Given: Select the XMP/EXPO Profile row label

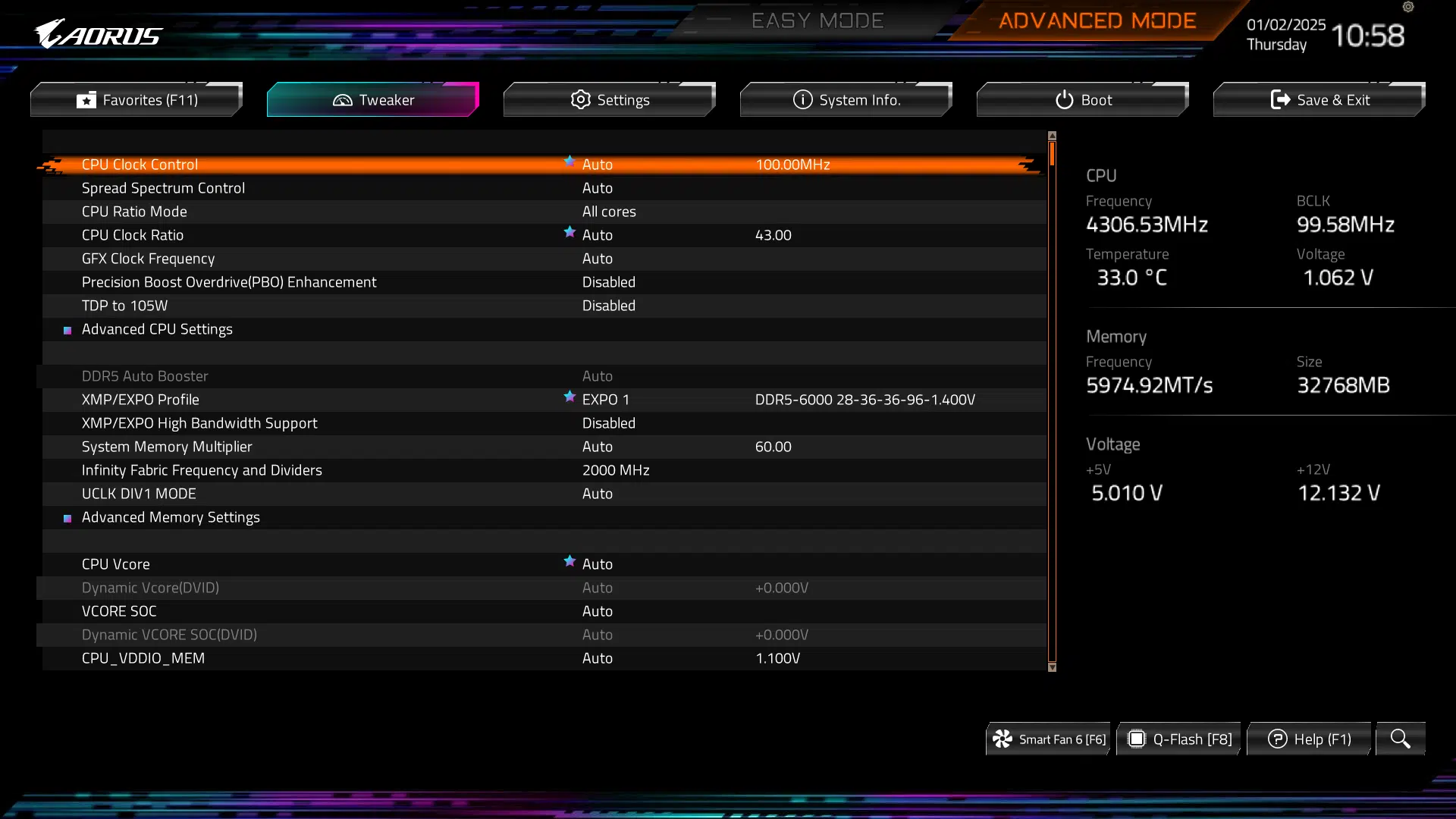Looking at the screenshot, I should coord(140,400).
